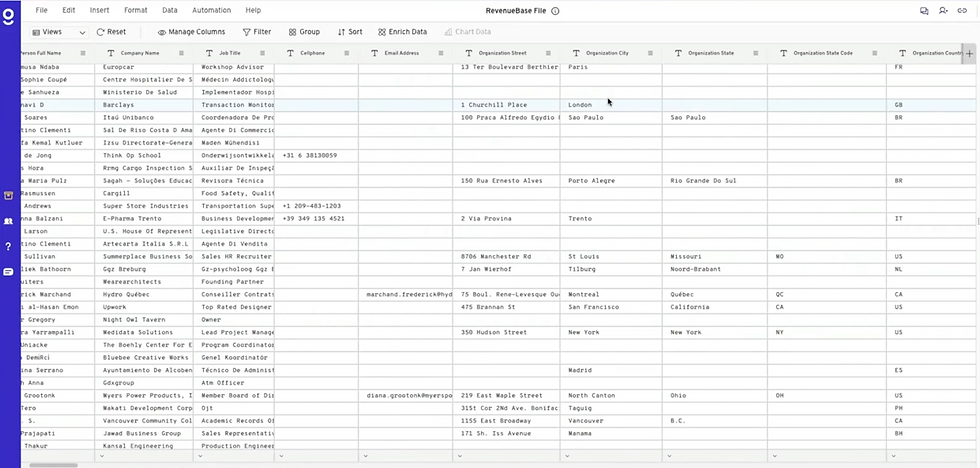Click the Chart Data button
The height and width of the screenshot is (468, 980).
468,32
